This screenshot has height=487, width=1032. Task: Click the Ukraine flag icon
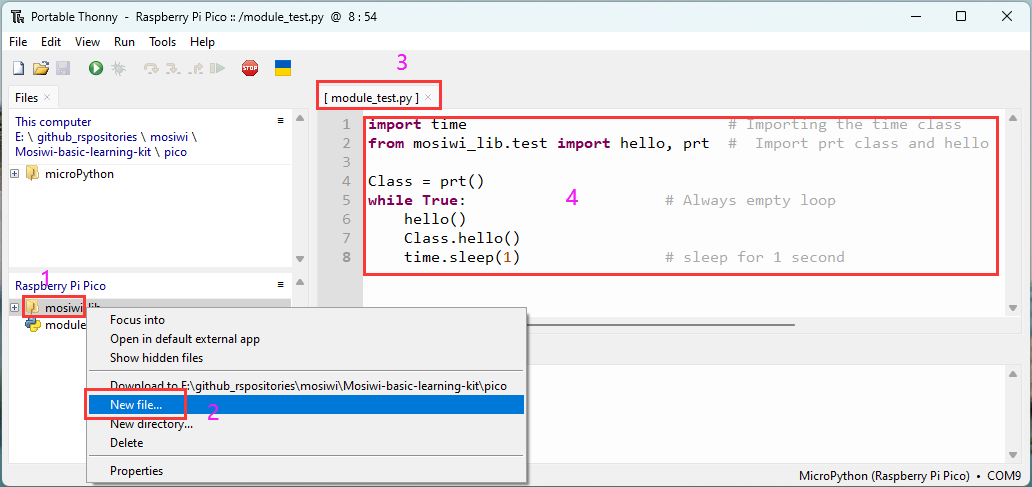click(283, 68)
